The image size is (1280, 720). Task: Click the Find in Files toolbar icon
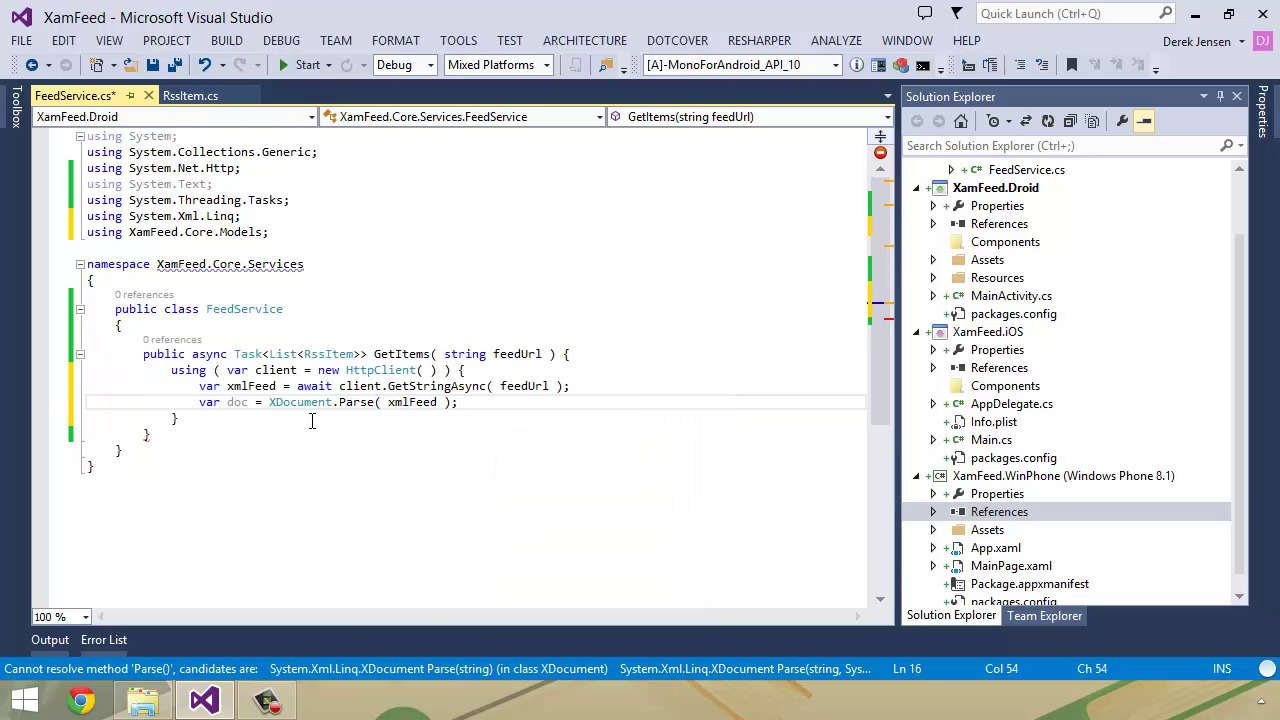pyautogui.click(x=605, y=65)
